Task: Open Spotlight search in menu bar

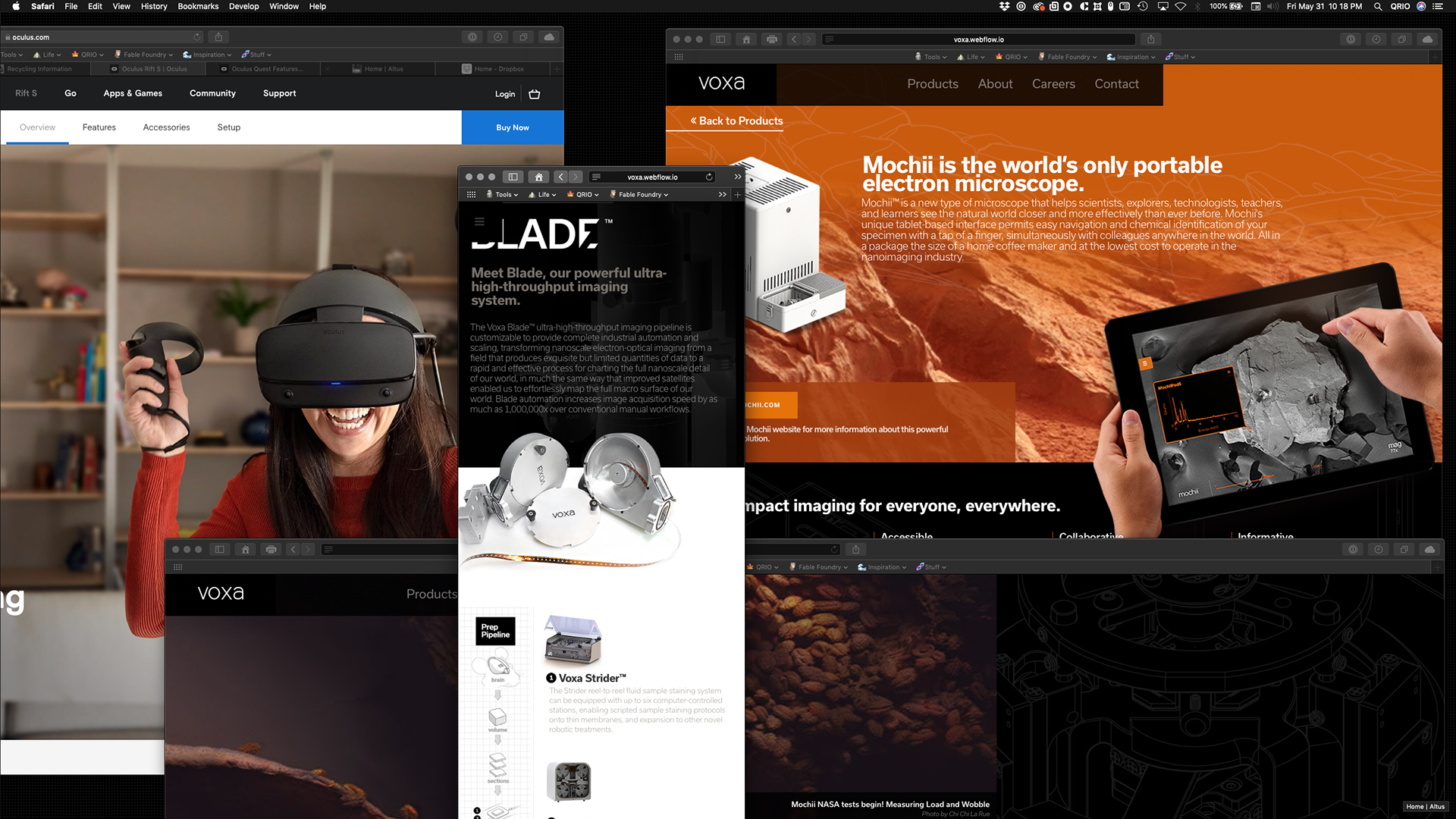Action: coord(1378,6)
